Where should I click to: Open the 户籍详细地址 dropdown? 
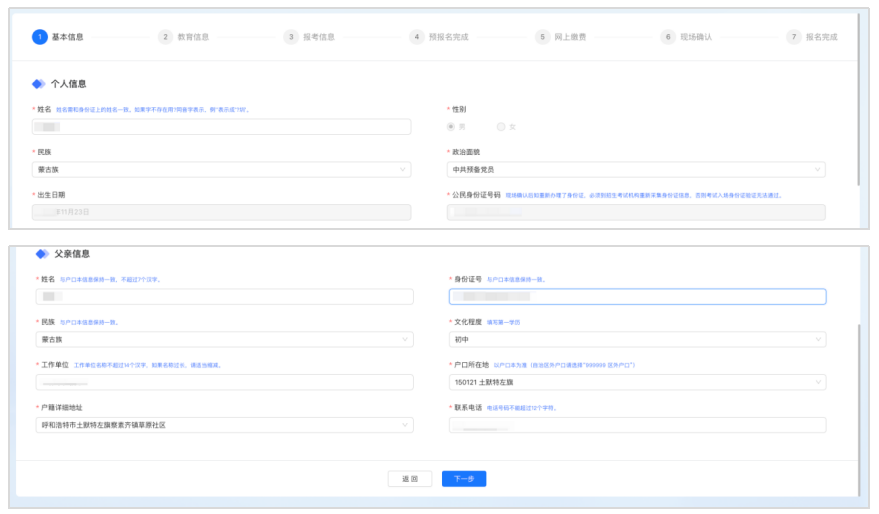tap(224, 425)
